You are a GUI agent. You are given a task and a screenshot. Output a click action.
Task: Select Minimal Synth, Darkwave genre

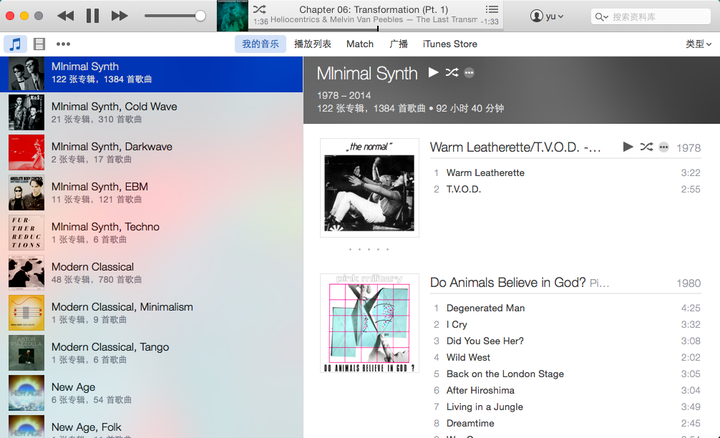pos(152,152)
